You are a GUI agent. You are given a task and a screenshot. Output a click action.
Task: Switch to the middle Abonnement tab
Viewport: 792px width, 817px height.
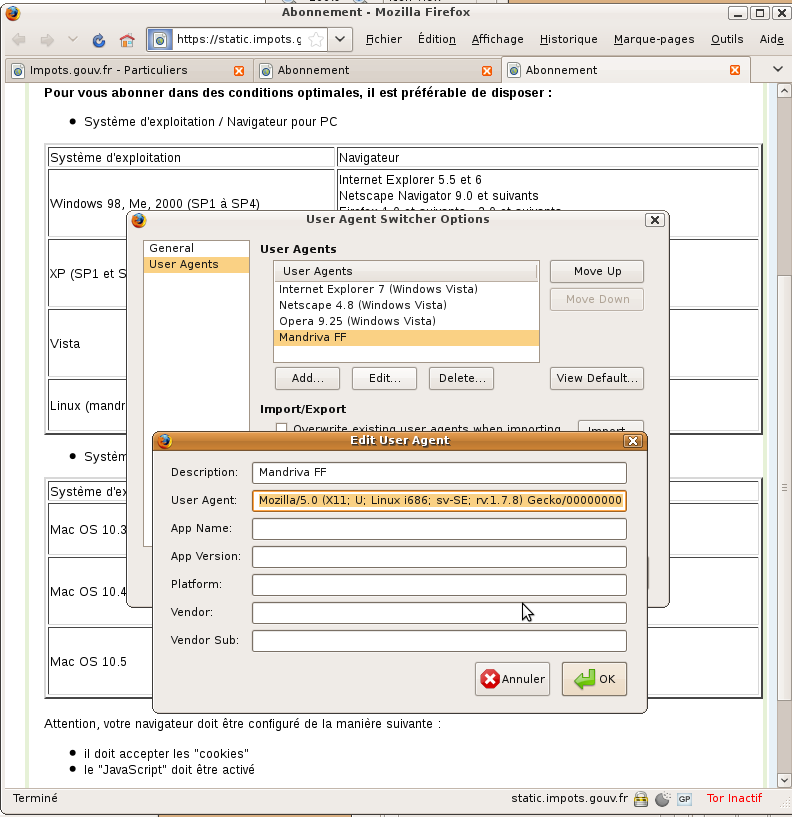377,70
